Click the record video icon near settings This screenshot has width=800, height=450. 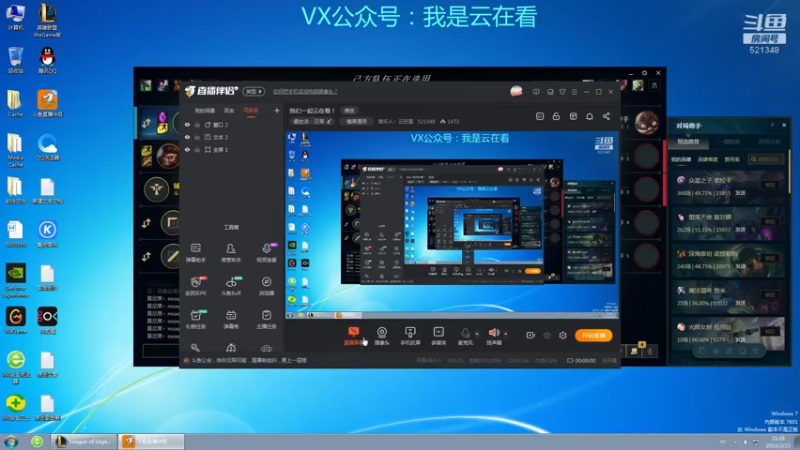(x=530, y=335)
